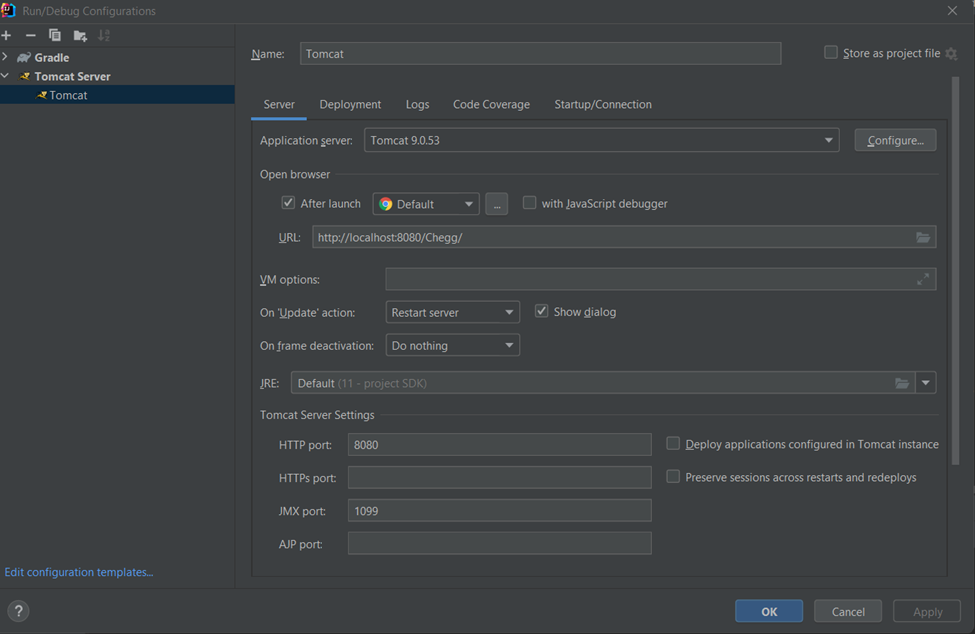Viewport: 975px width, 634px height.
Task: Click the HTTP port field
Action: [499, 444]
